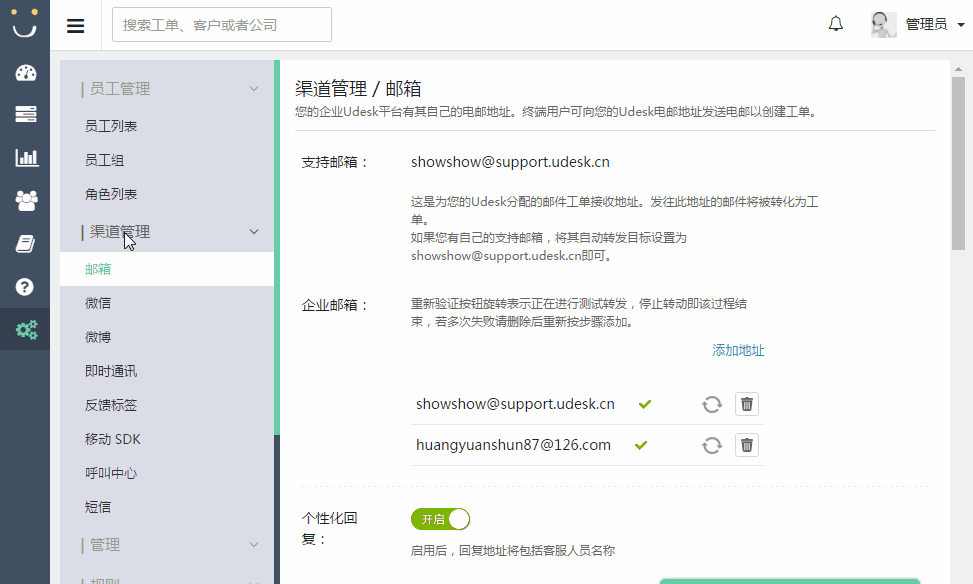Delete the huangyuanshun87@126.com address
Screen dimensions: 973x584
pos(747,445)
